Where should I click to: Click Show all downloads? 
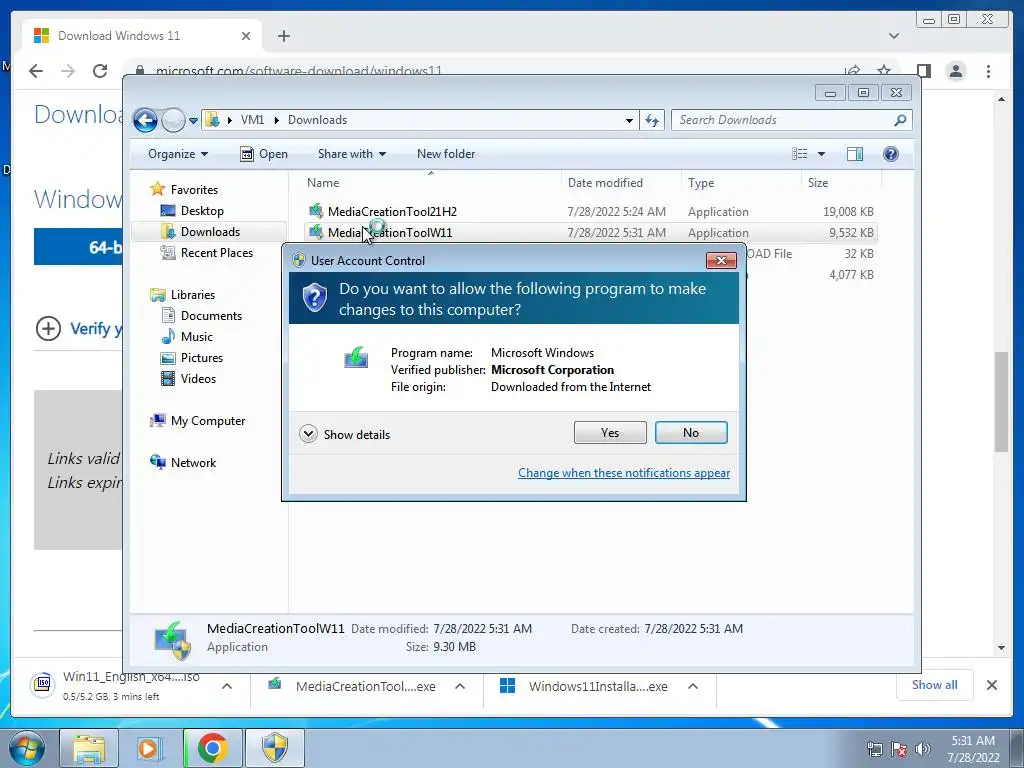pos(935,685)
